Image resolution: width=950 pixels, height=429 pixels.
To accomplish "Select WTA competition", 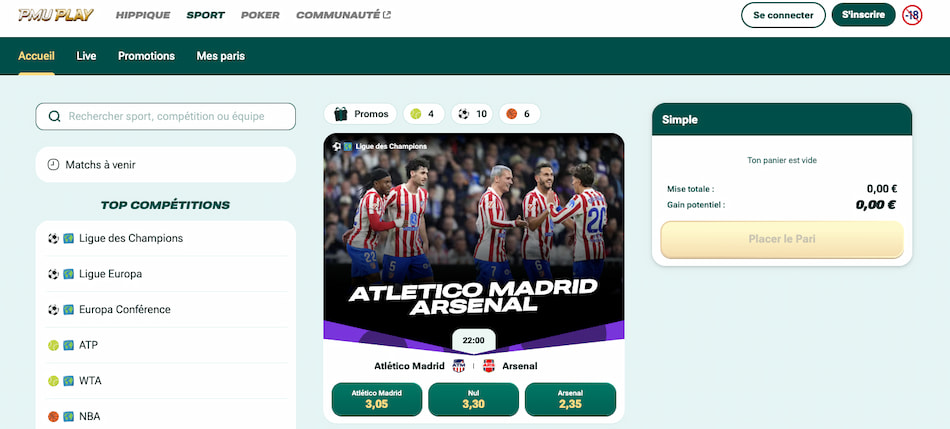I will coord(165,381).
